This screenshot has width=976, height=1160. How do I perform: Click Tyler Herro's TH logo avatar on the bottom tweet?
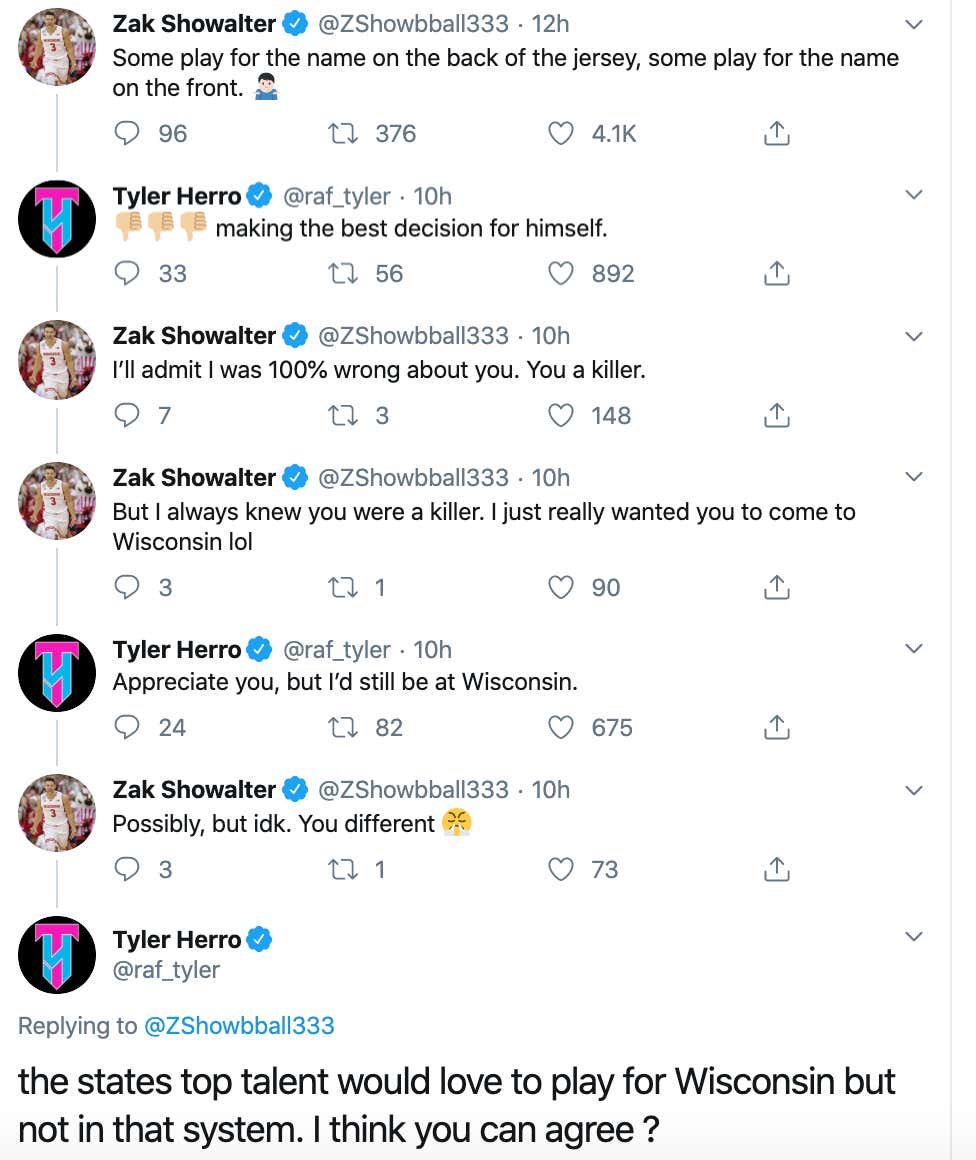tap(57, 954)
